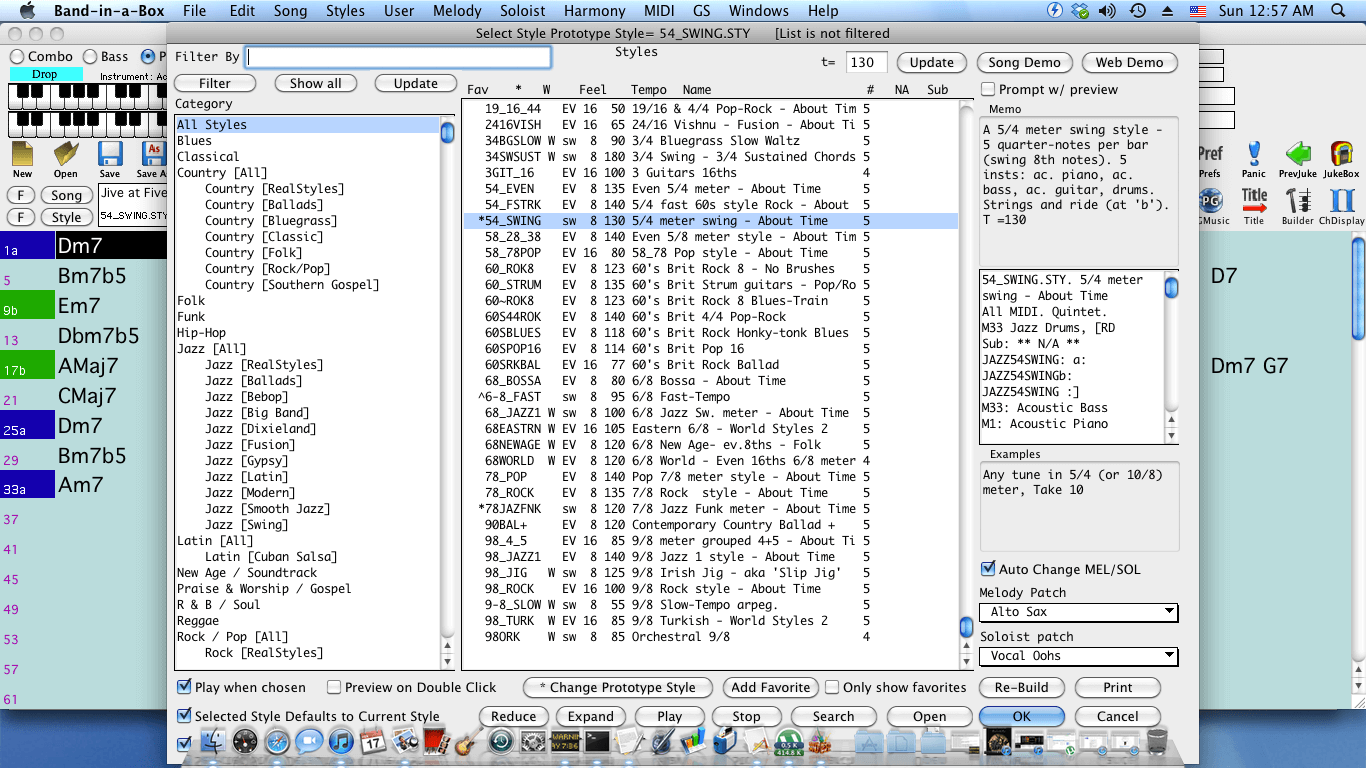
Task: Click the PG Music globe icon
Action: coord(1213,200)
